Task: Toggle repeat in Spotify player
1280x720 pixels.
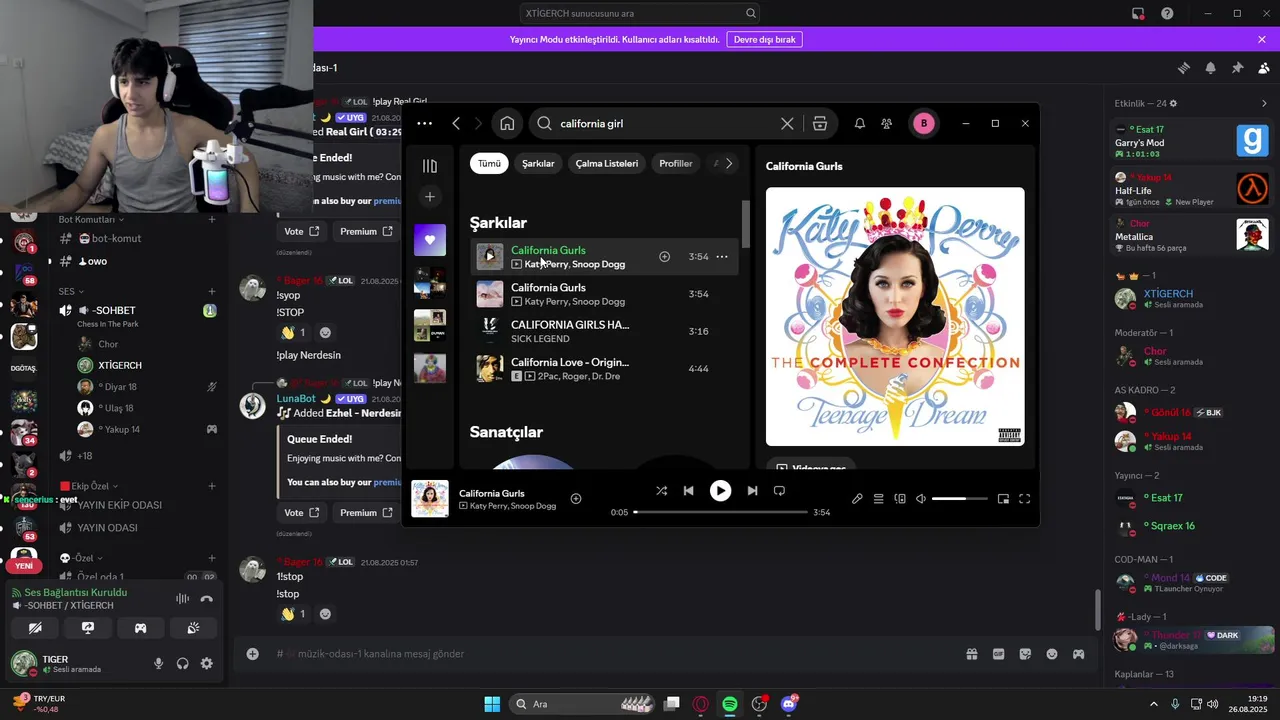Action: (779, 491)
